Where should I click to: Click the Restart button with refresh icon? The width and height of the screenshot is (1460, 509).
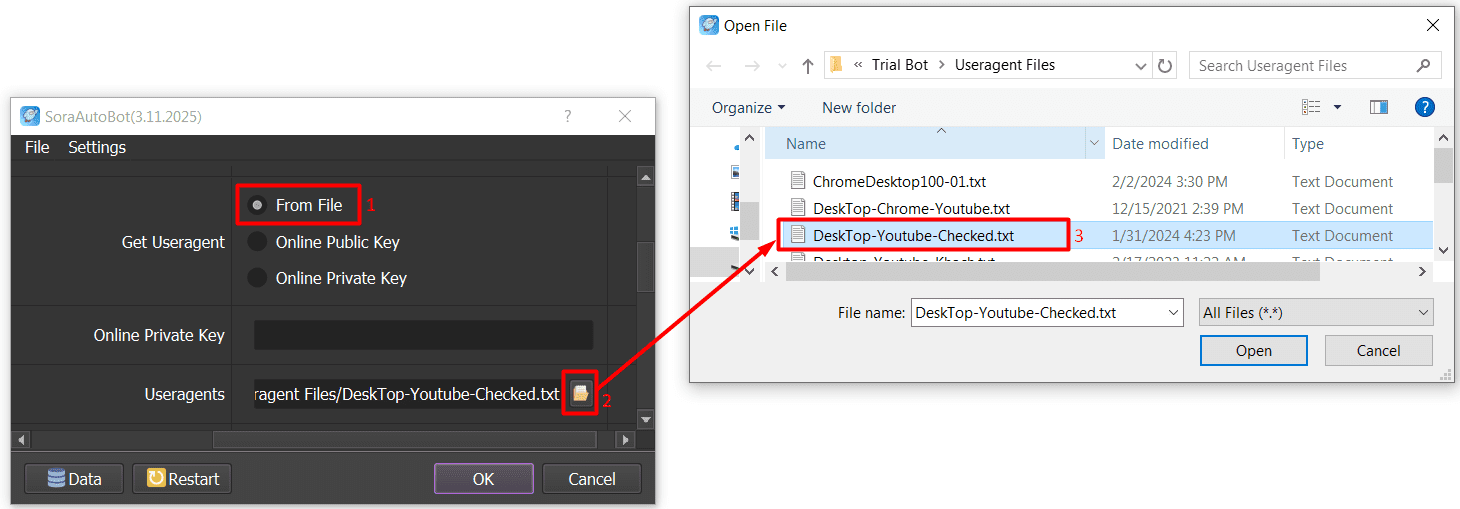(183, 479)
